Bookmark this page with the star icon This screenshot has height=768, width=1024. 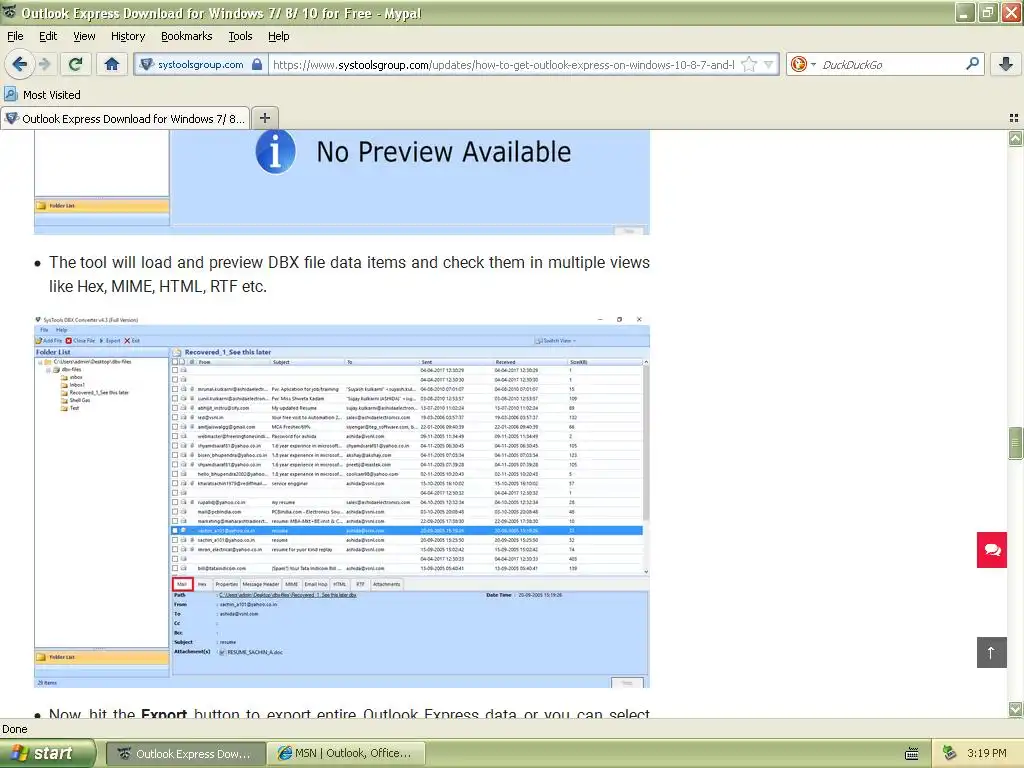tap(749, 65)
